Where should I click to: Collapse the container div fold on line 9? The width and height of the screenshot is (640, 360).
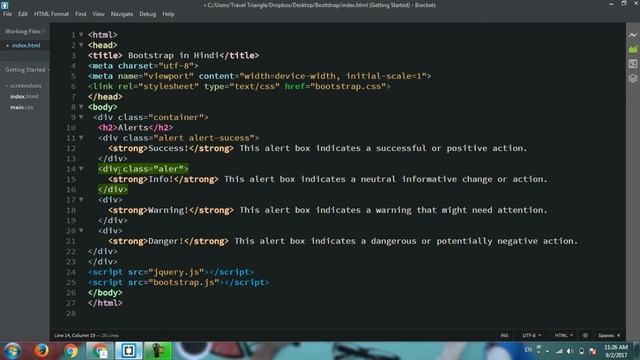coord(81,117)
